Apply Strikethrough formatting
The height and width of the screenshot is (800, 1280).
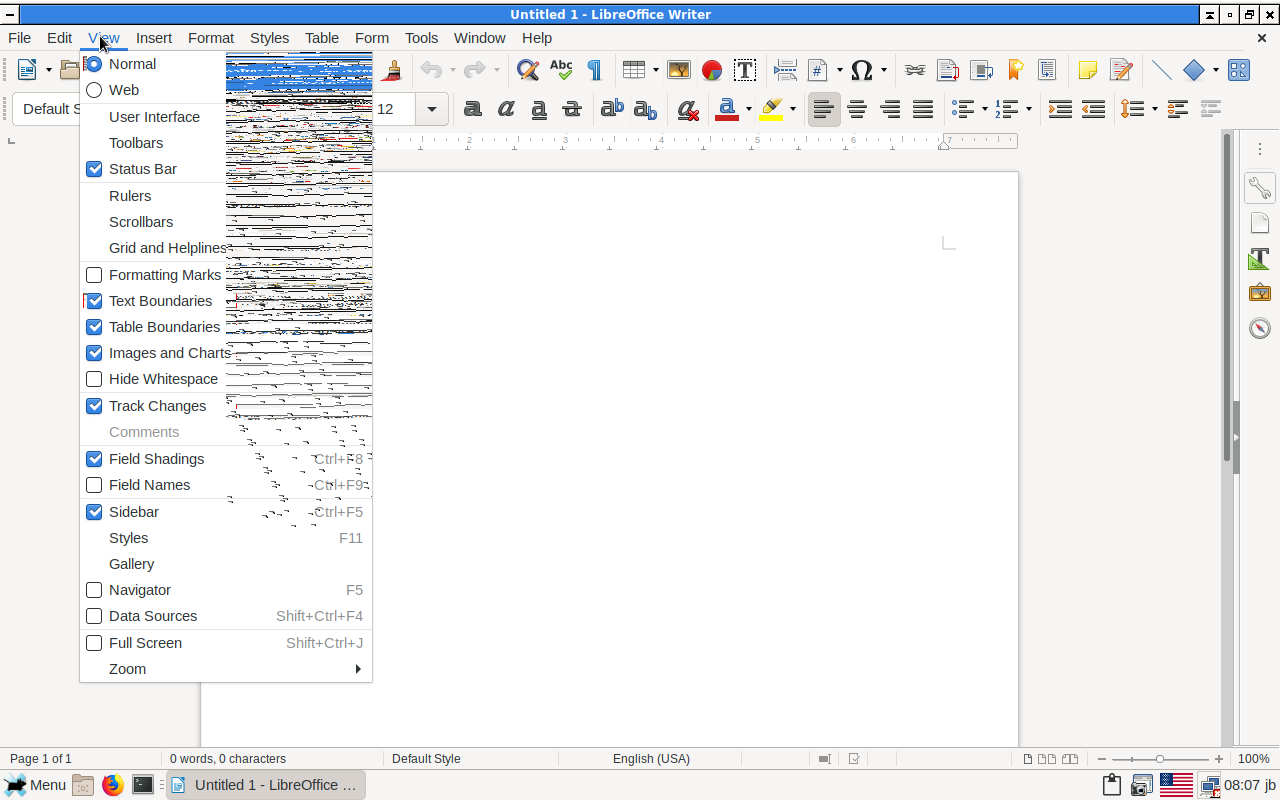pos(572,109)
